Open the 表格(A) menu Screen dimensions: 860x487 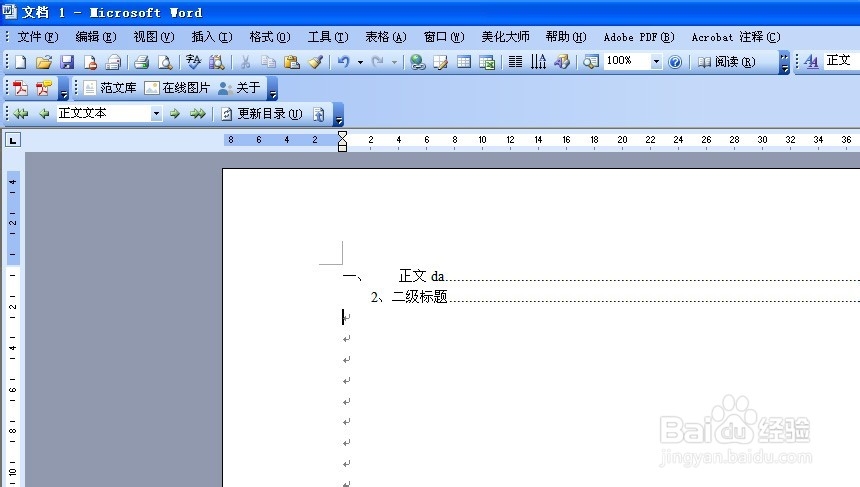pyautogui.click(x=386, y=37)
